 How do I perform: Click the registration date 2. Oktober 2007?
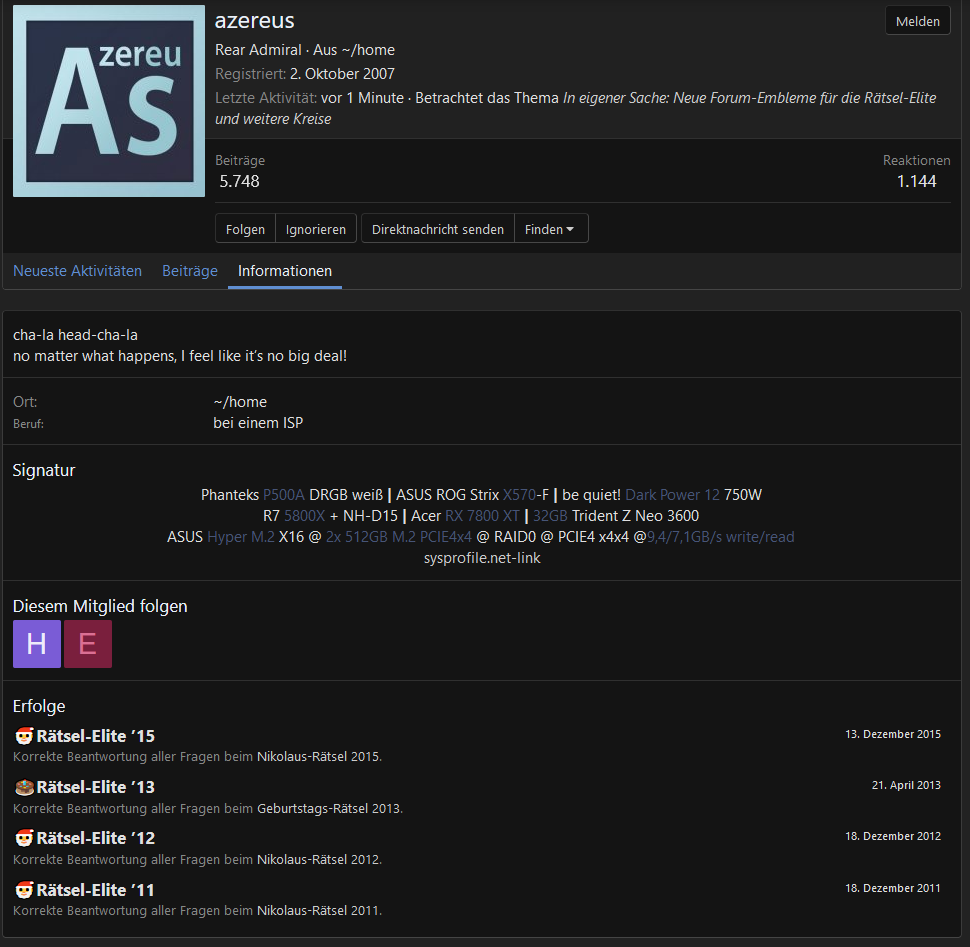[x=342, y=74]
